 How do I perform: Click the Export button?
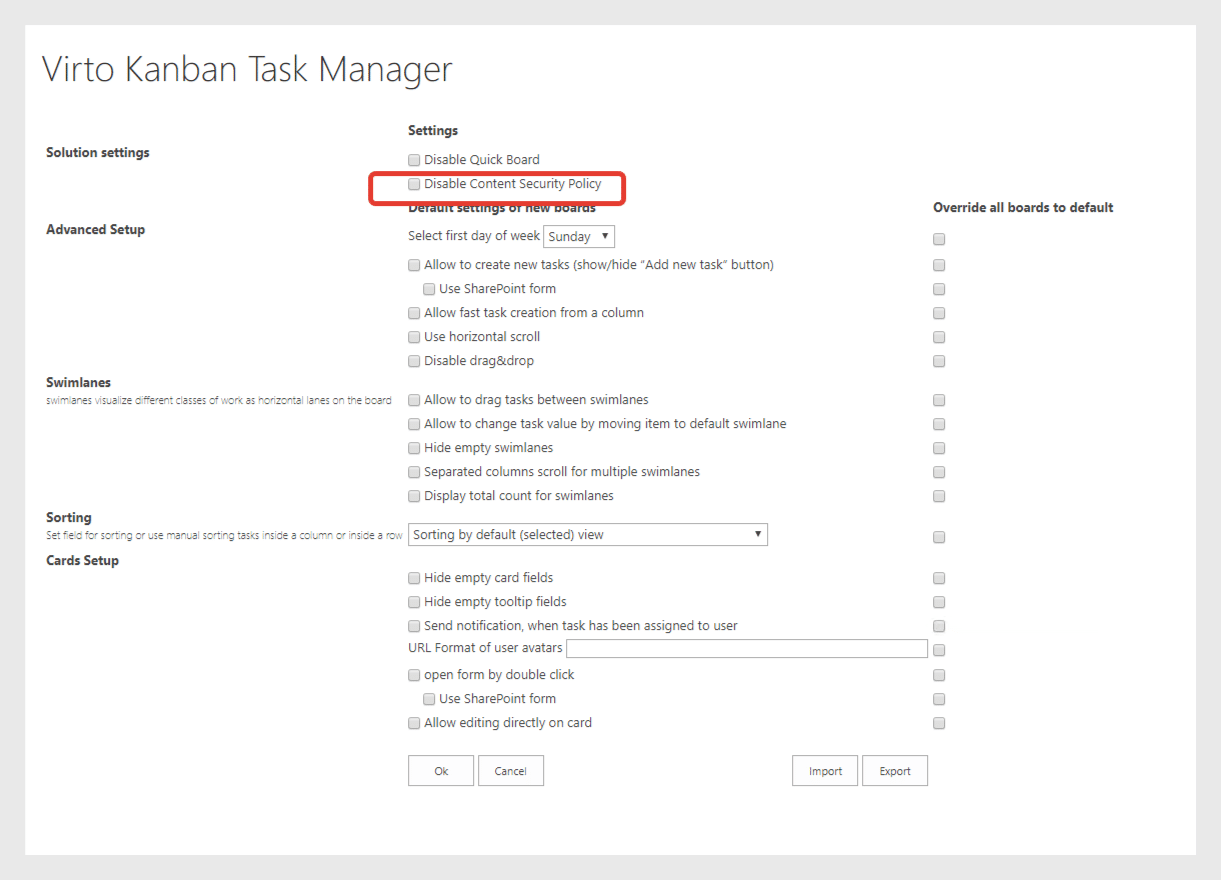coord(895,771)
